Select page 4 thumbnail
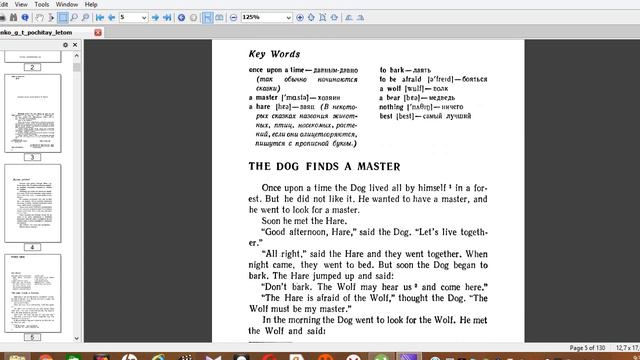 [33, 203]
